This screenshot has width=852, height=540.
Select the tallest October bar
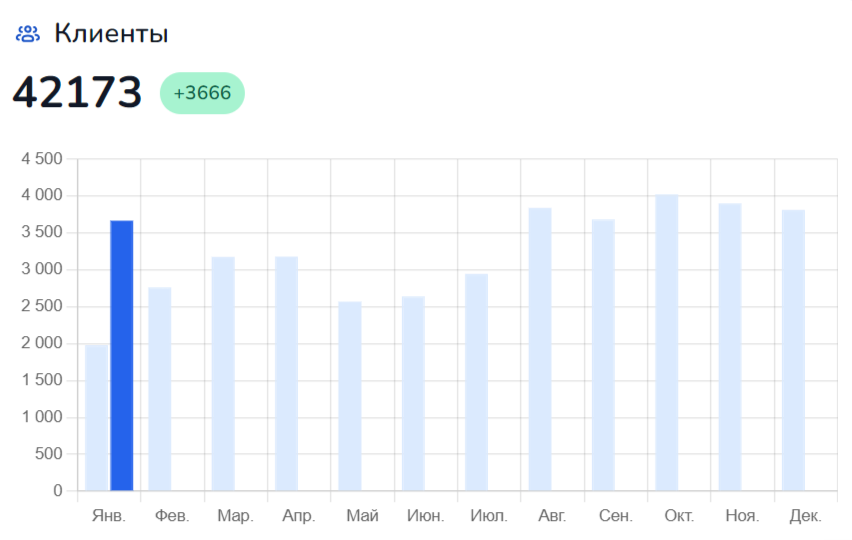[x=666, y=342]
